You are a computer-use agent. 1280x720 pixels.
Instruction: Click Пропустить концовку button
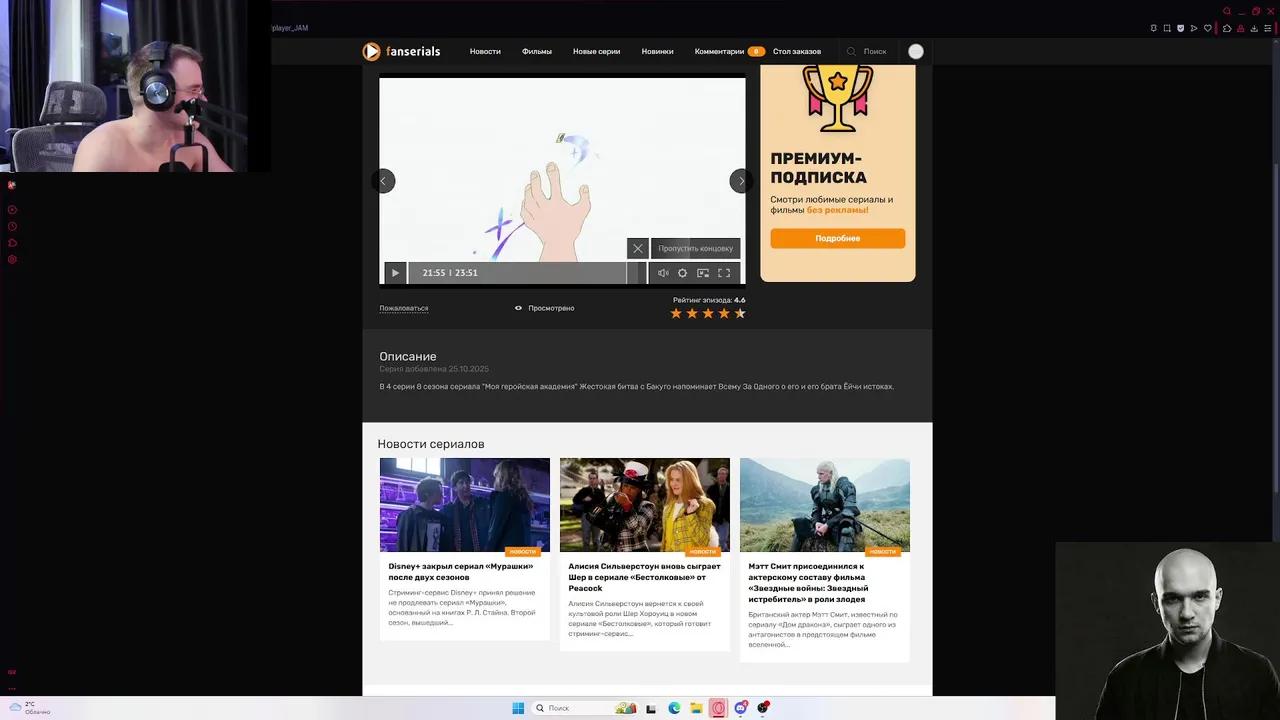[x=695, y=248]
